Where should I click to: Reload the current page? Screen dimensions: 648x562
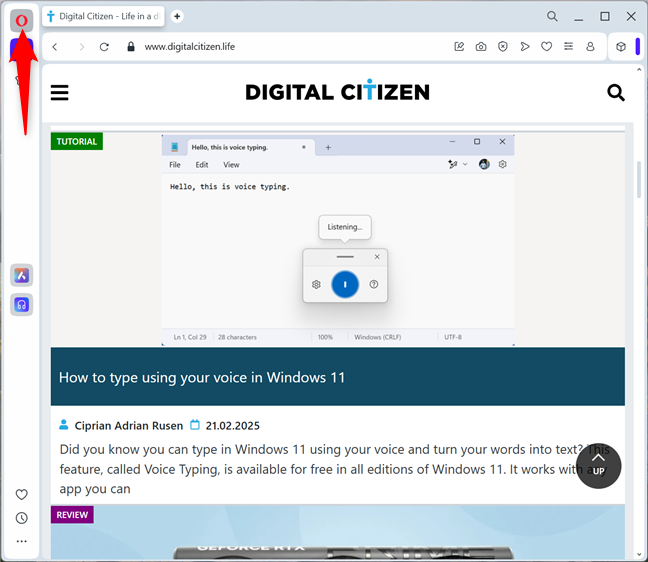[x=104, y=47]
